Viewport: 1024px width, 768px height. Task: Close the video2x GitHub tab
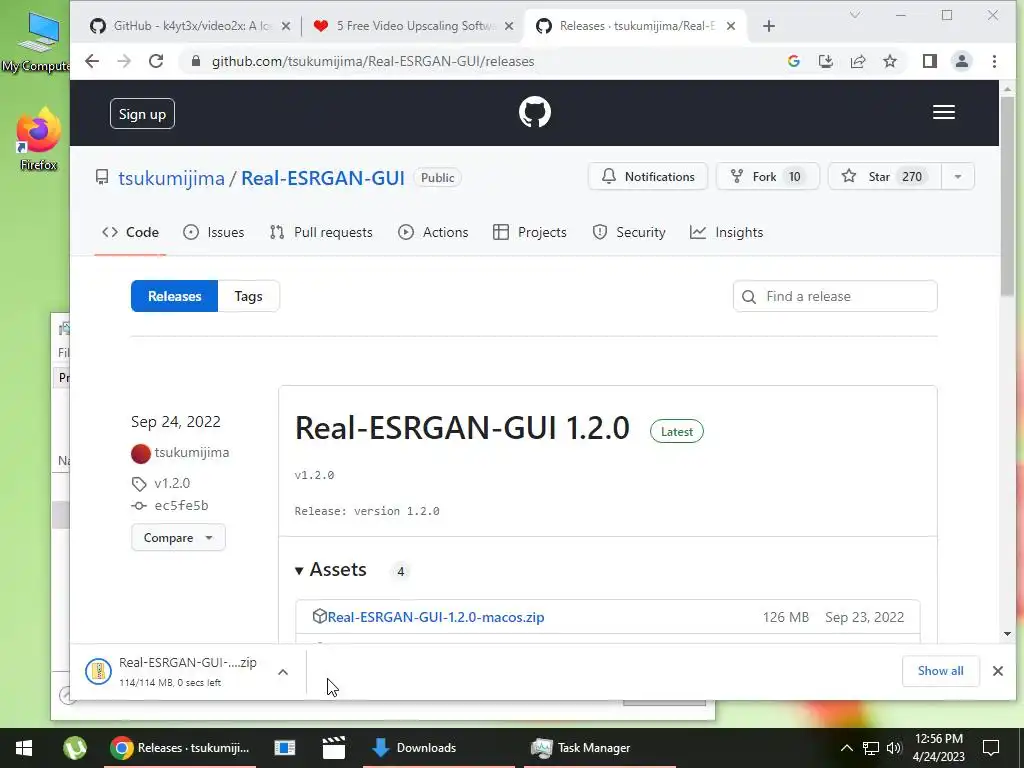point(285,26)
